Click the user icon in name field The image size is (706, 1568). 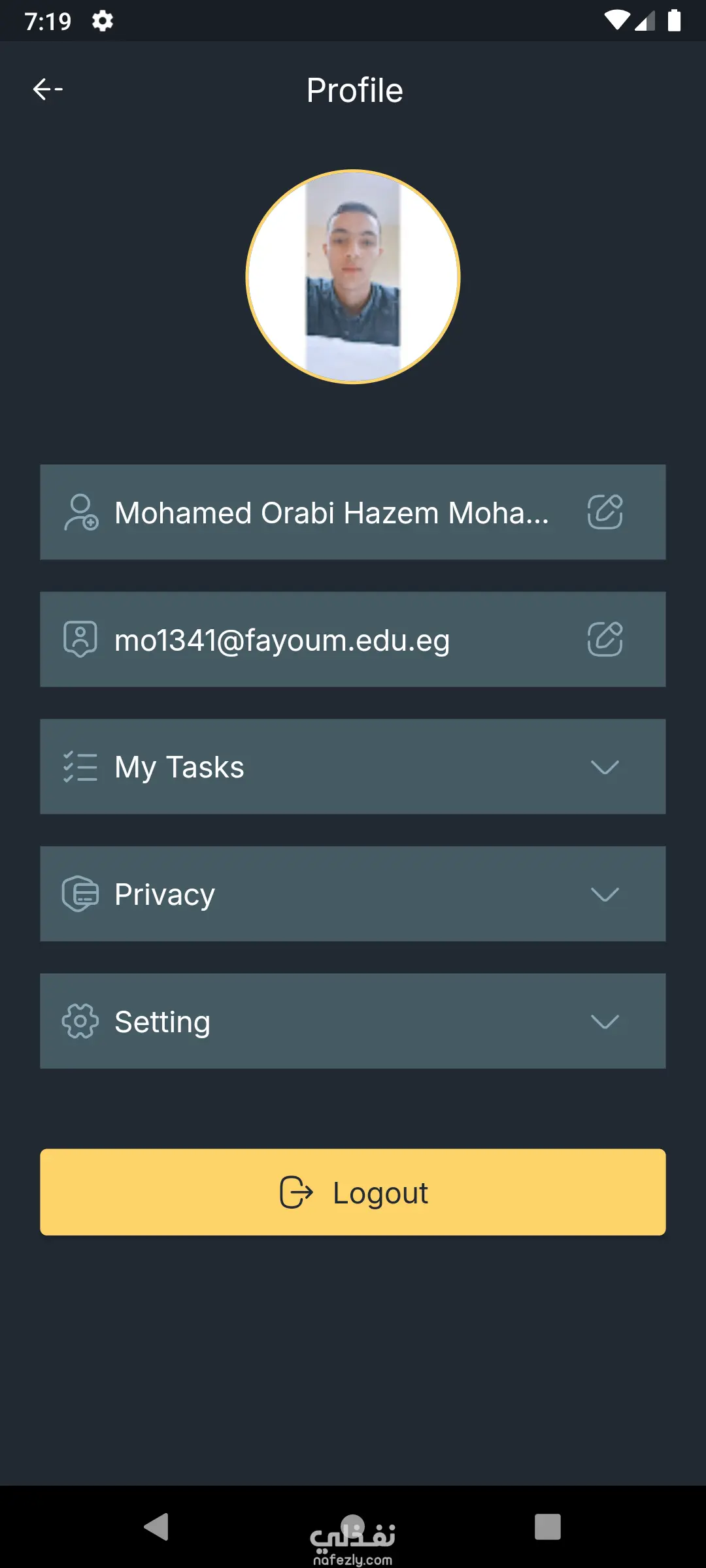coord(81,512)
